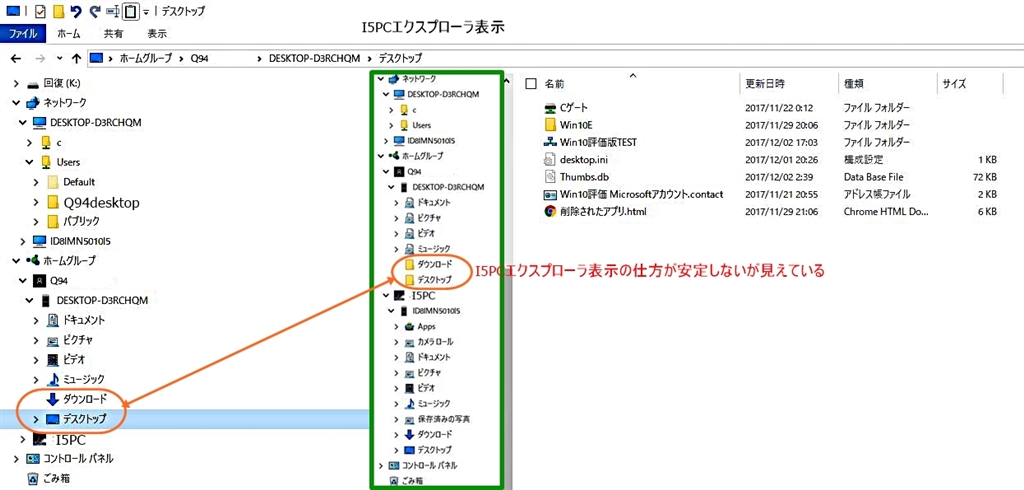Switch to the 表示 ribbon tab

pos(157,33)
